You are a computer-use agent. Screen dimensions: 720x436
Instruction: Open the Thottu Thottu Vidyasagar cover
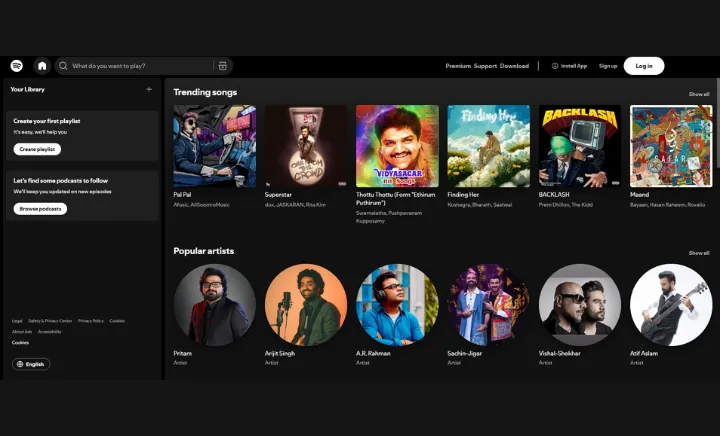point(397,146)
